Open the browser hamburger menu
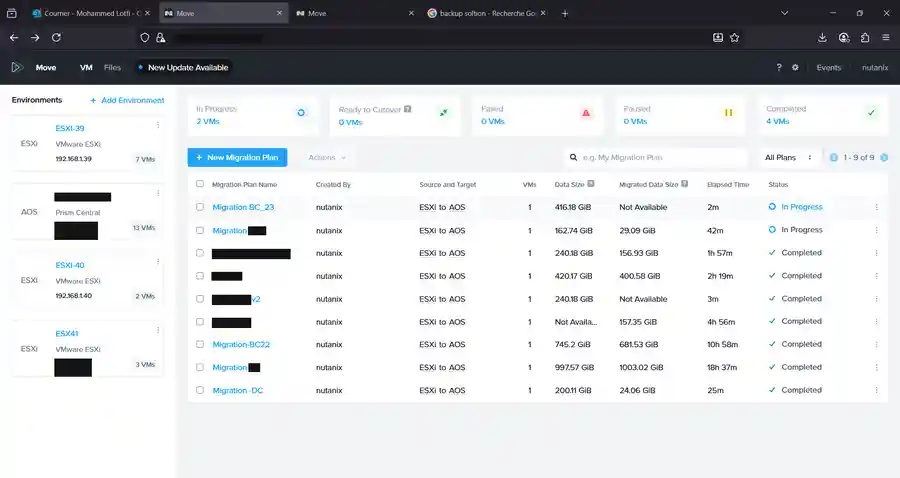Screen dimensions: 900x478 tap(886, 37)
